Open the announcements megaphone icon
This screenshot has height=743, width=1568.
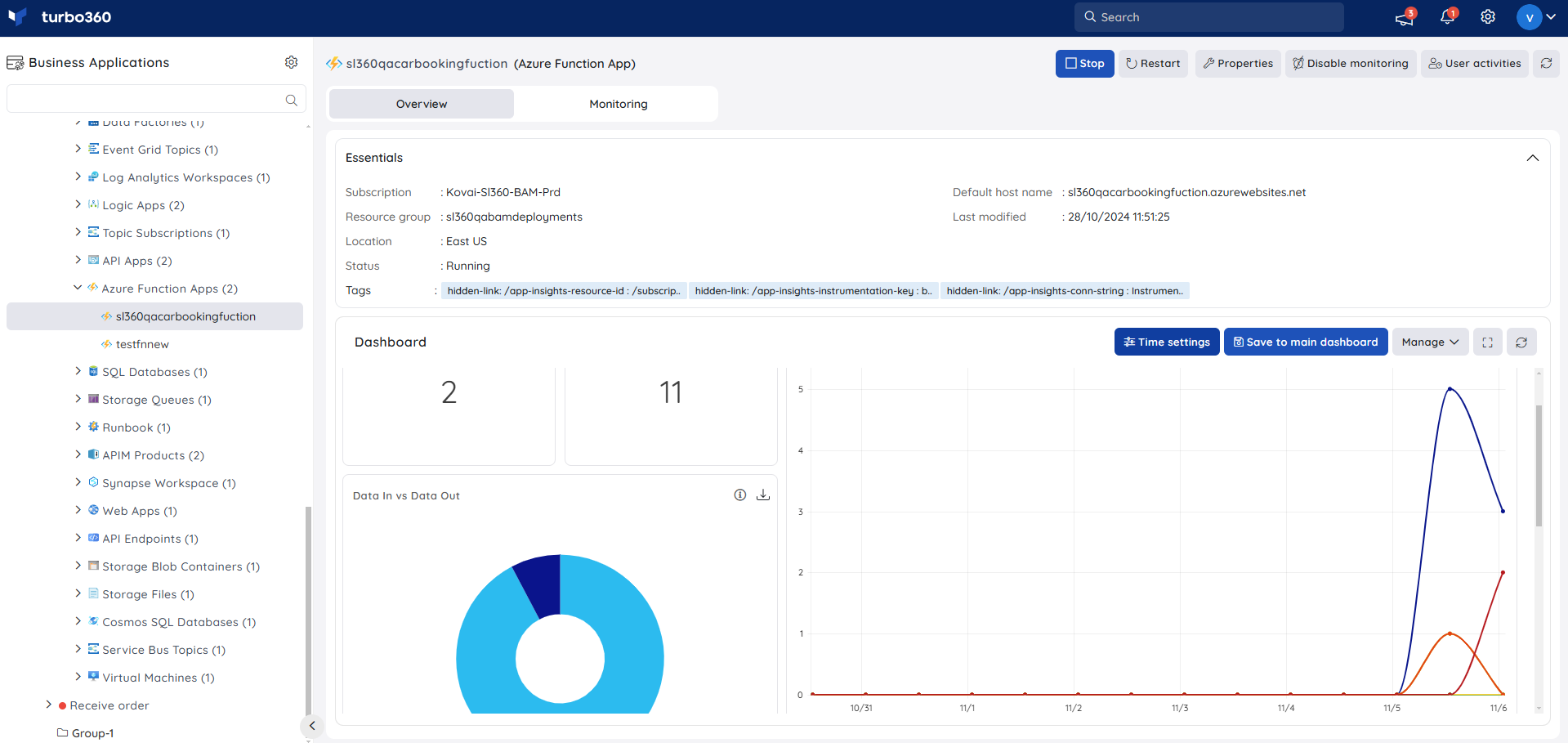(1405, 17)
